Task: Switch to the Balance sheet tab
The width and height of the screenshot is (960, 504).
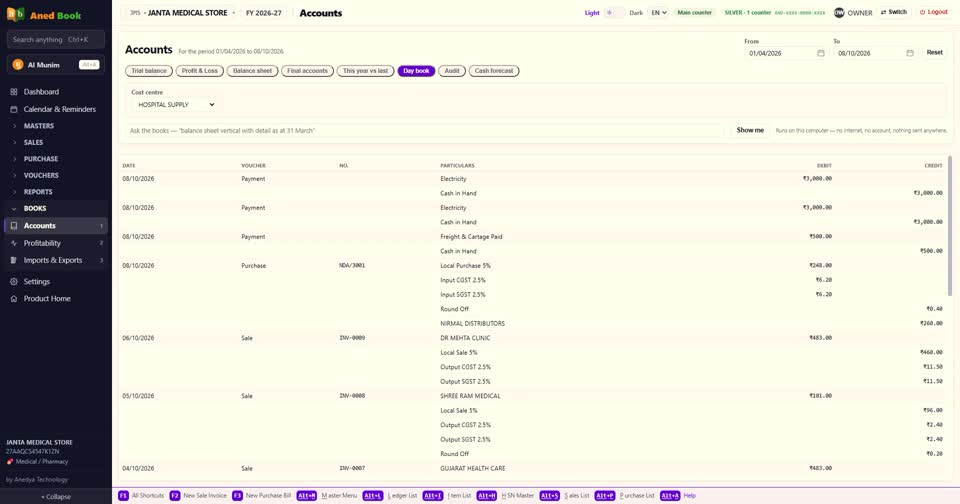Action: tap(252, 71)
